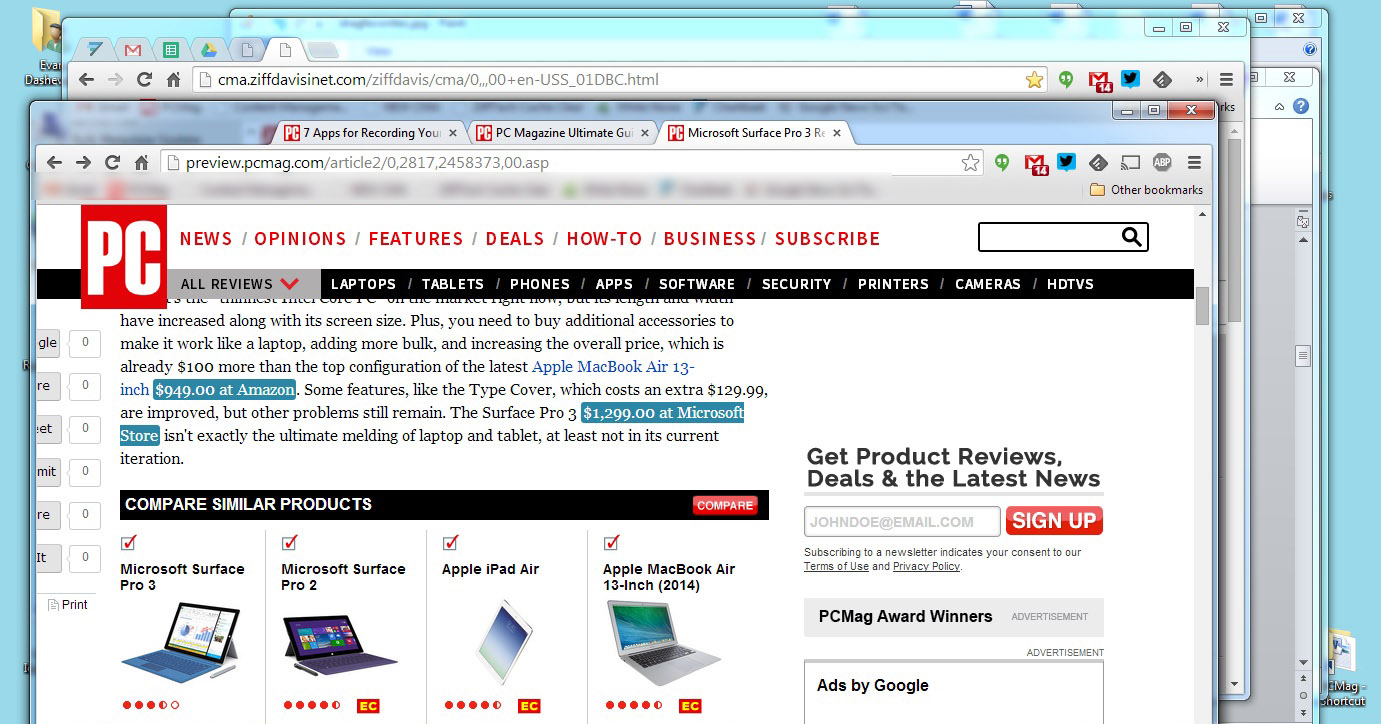The width and height of the screenshot is (1381, 724).
Task: Open home in the ziffdavisinet window
Action: pyautogui.click(x=173, y=80)
